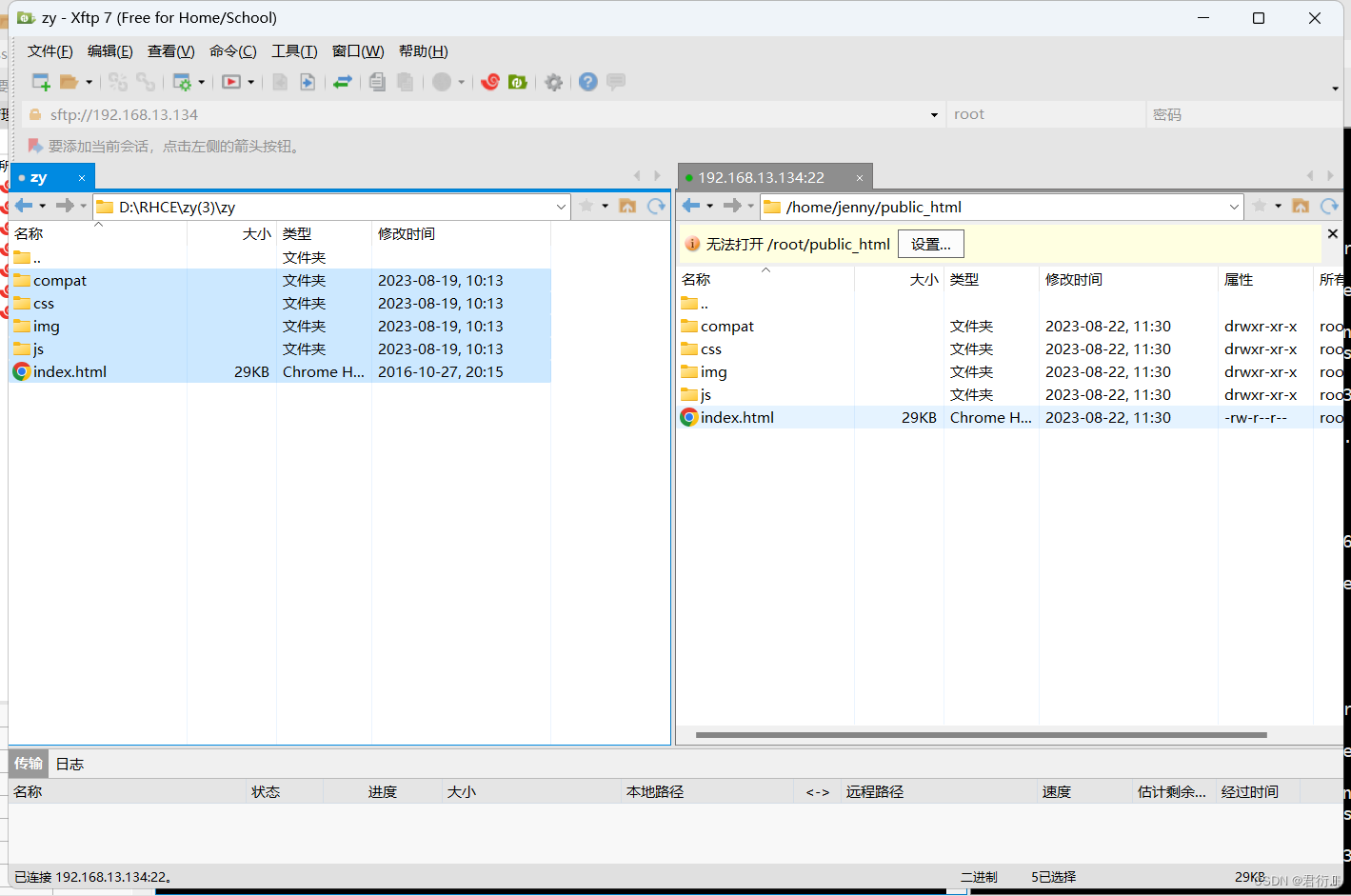1351x896 pixels.
Task: Go forward in the local pane
Action: tap(65, 206)
